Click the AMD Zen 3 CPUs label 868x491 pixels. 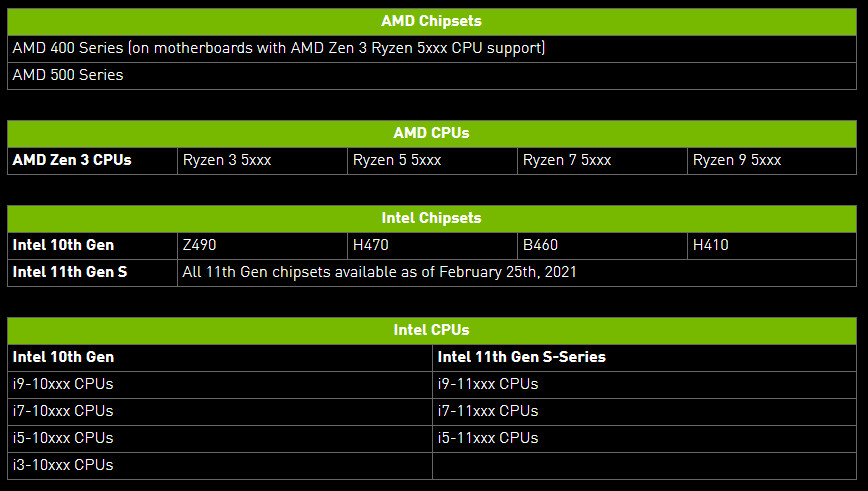72,160
